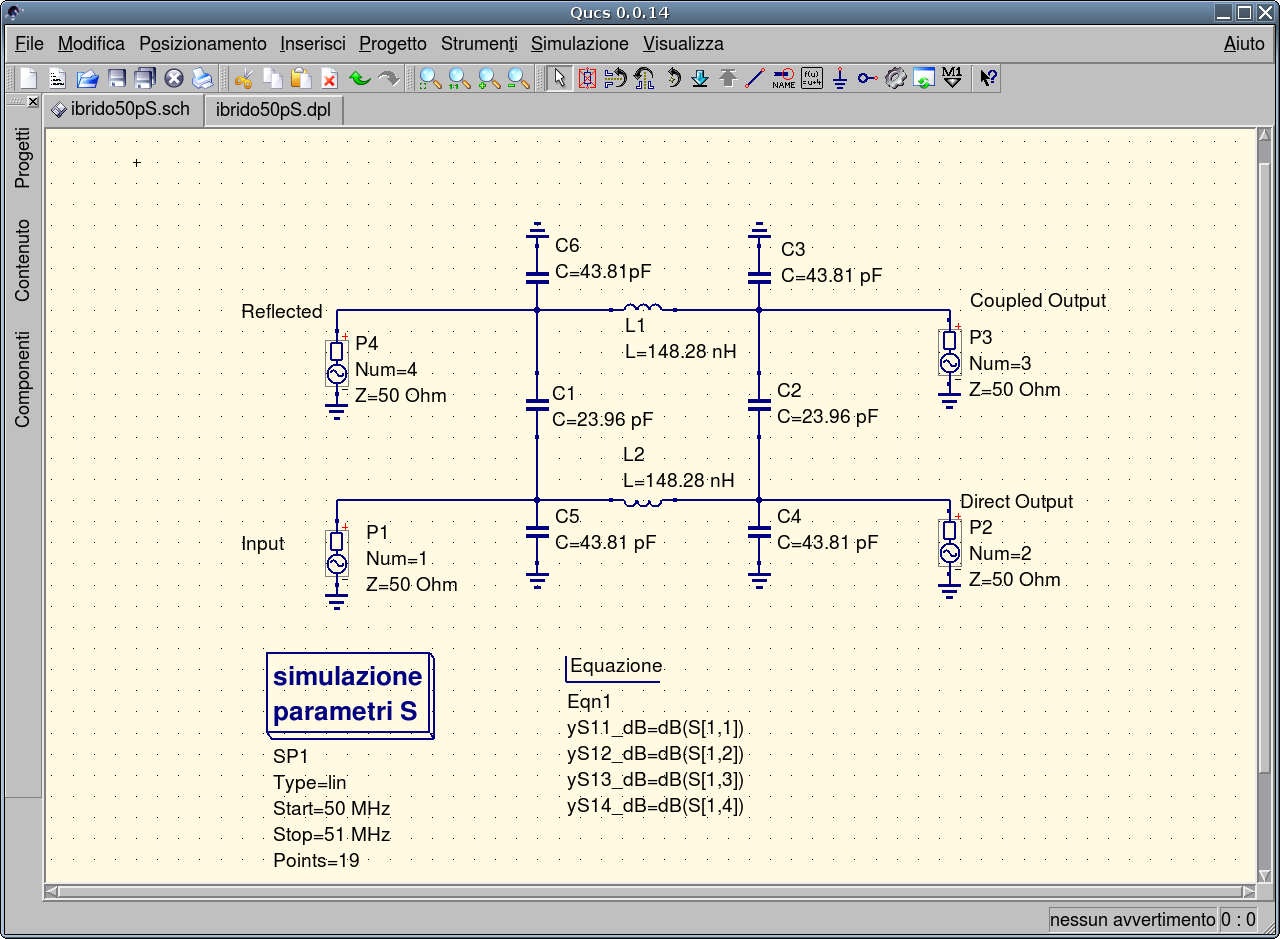Insert an equation using the toolbar icon
The image size is (1280, 939).
[x=812, y=78]
